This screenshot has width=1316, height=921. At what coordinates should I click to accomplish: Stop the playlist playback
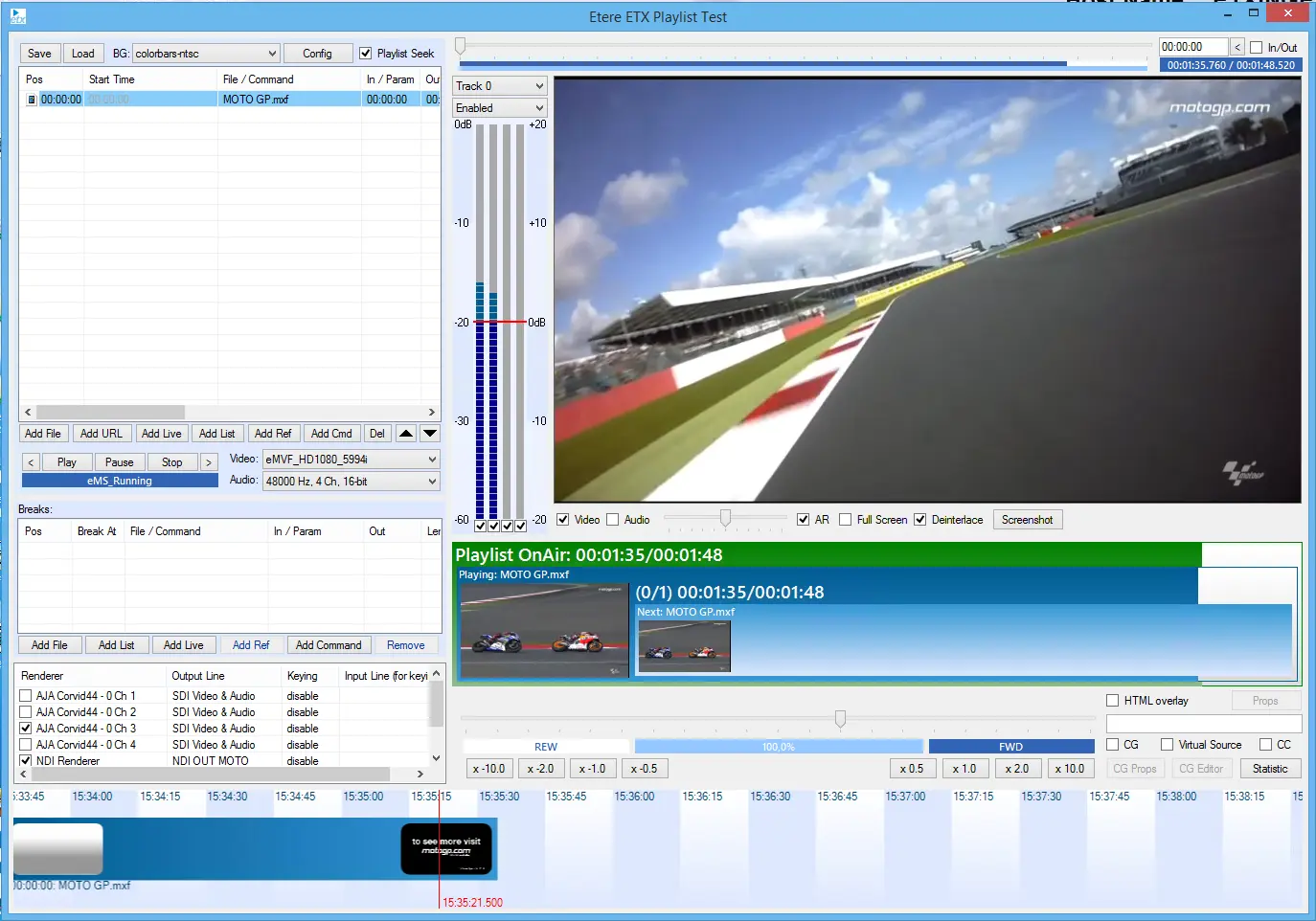pos(171,462)
